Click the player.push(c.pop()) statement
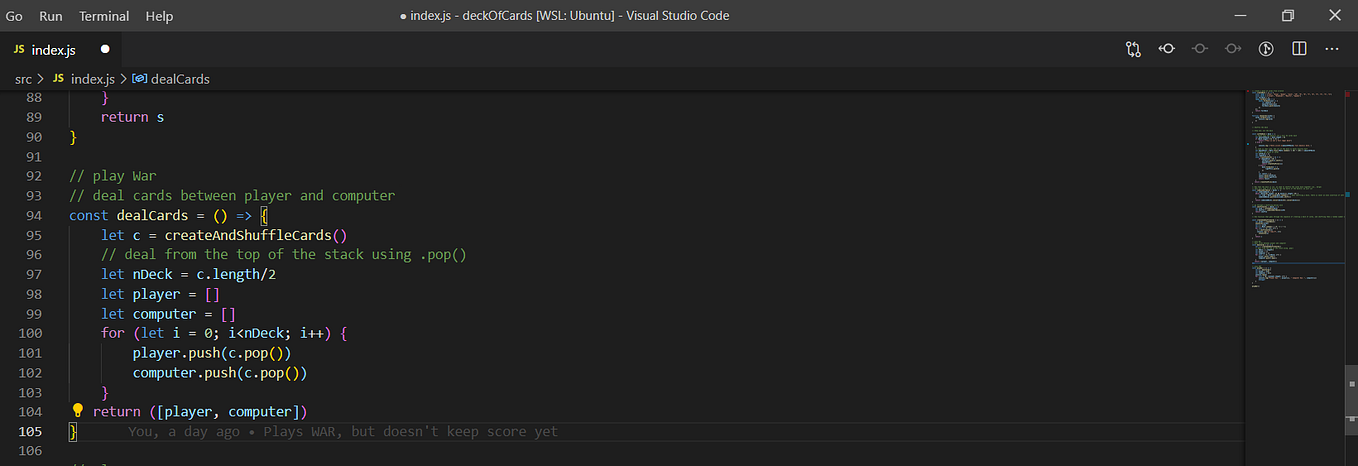1358x466 pixels. [211, 353]
